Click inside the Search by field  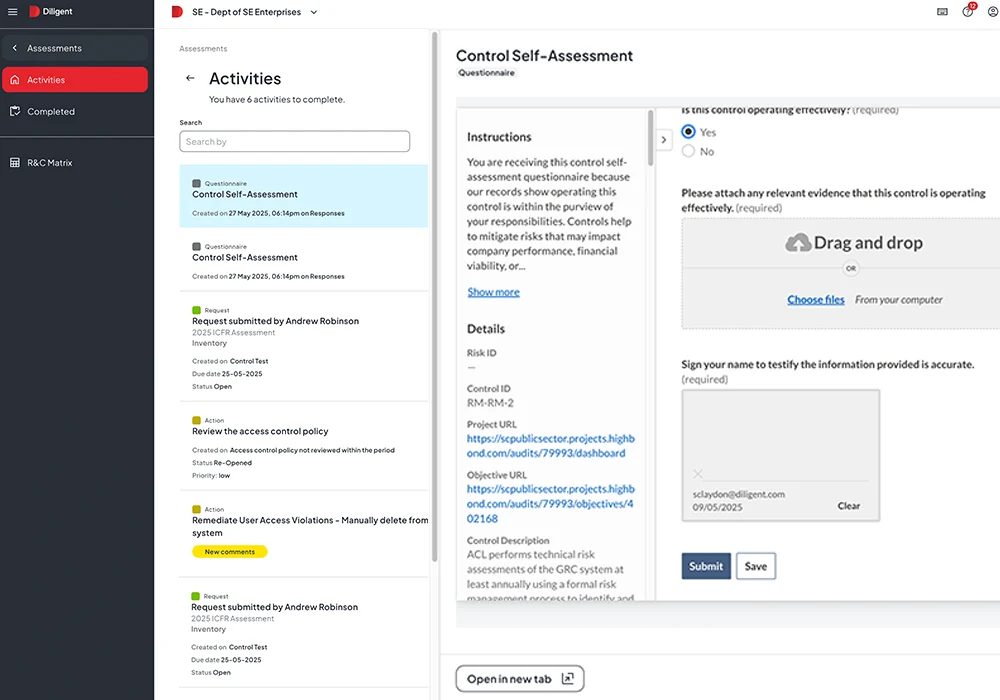click(x=294, y=141)
